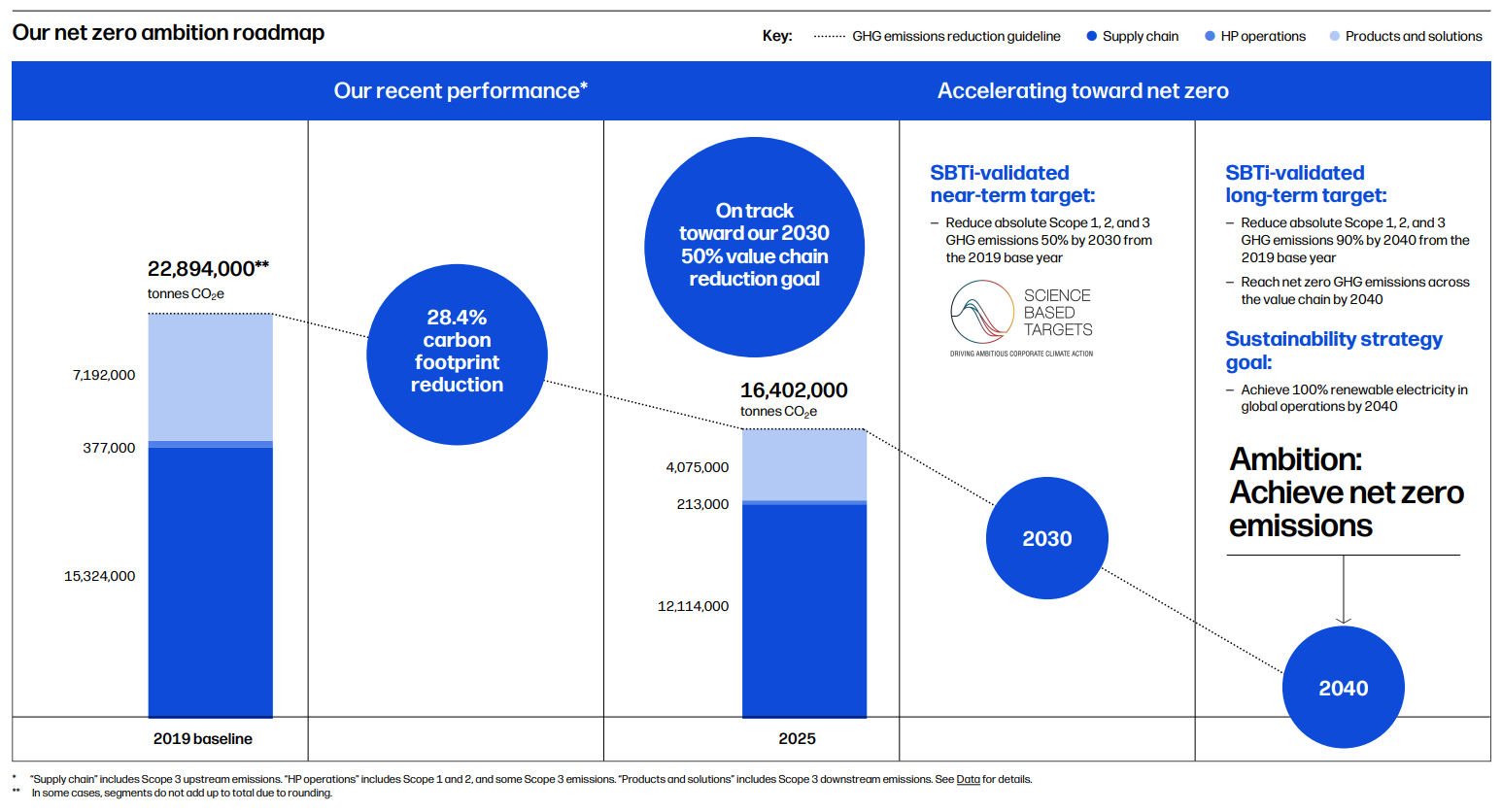Click the 'Reach net zero GHG emissions' bullet
Image resolution: width=1502 pixels, height=812 pixels.
1354,290
